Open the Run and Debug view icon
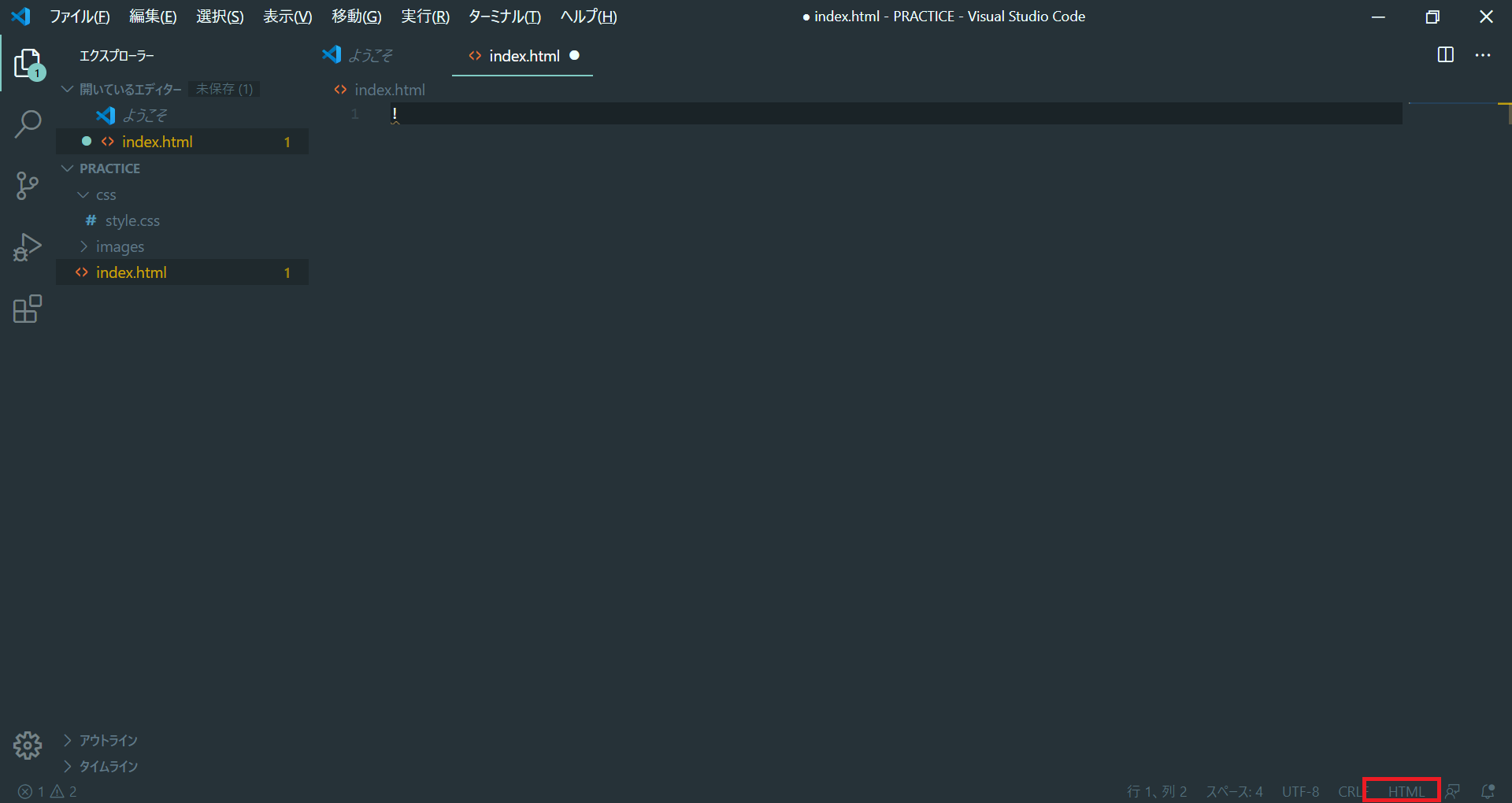 point(28,247)
